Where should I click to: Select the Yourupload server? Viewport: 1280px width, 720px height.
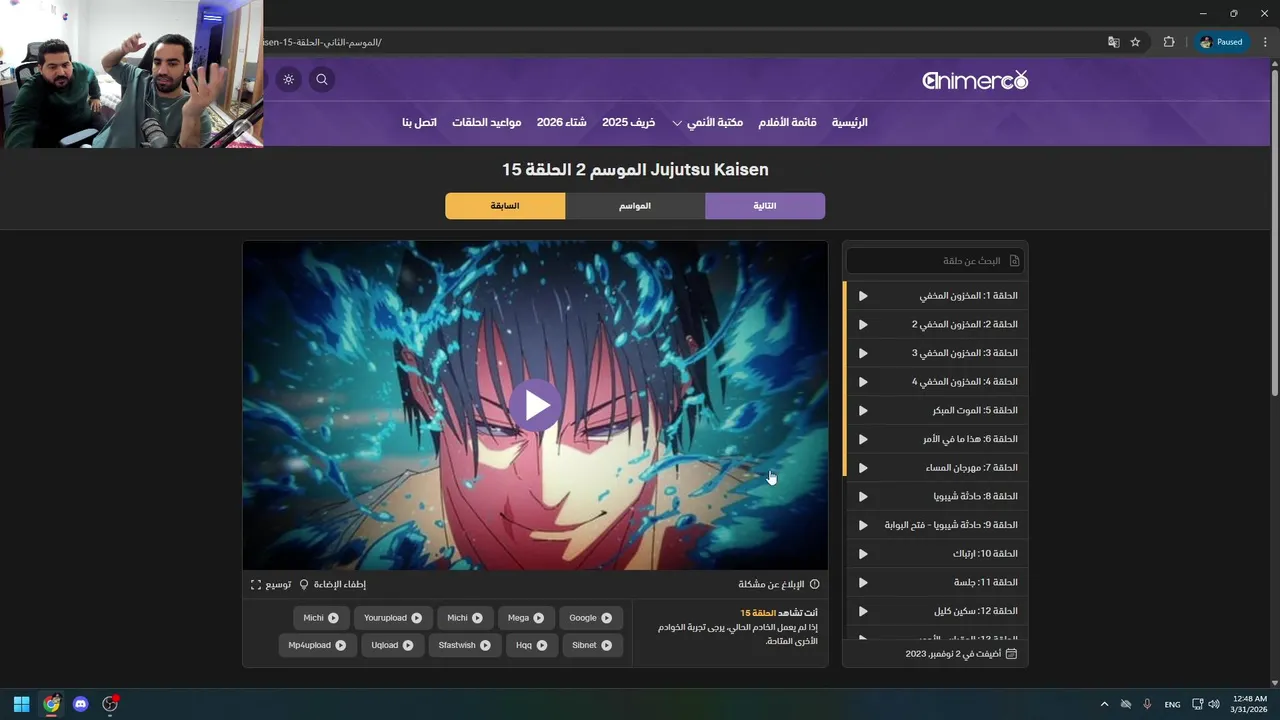[393, 618]
